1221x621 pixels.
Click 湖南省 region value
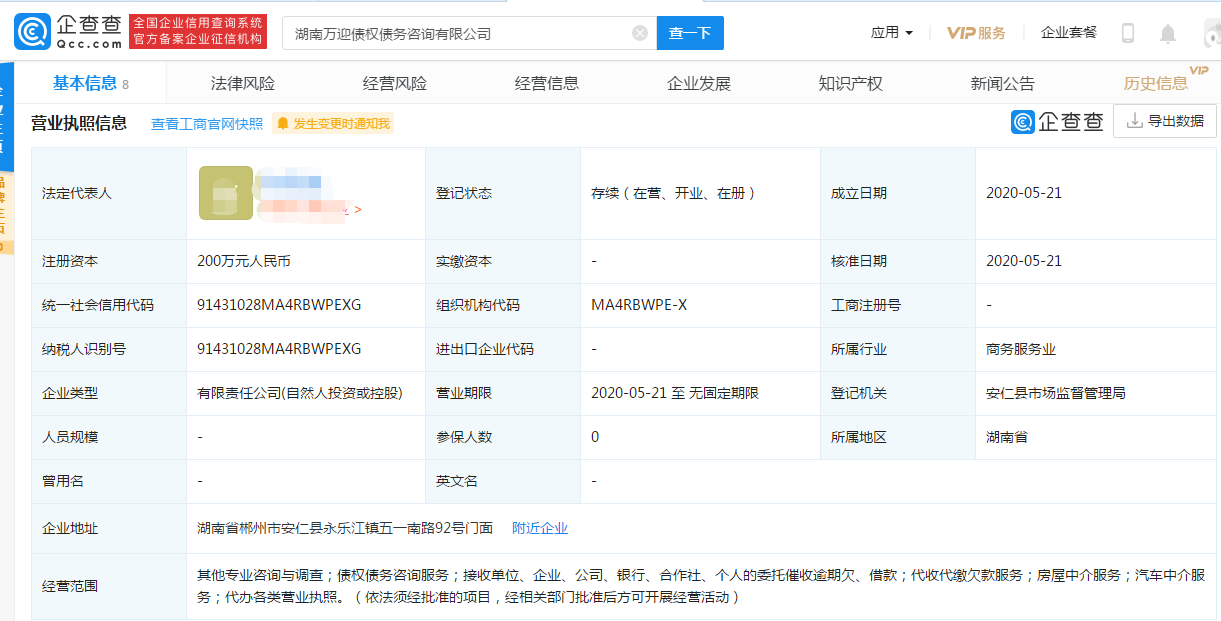(1007, 437)
